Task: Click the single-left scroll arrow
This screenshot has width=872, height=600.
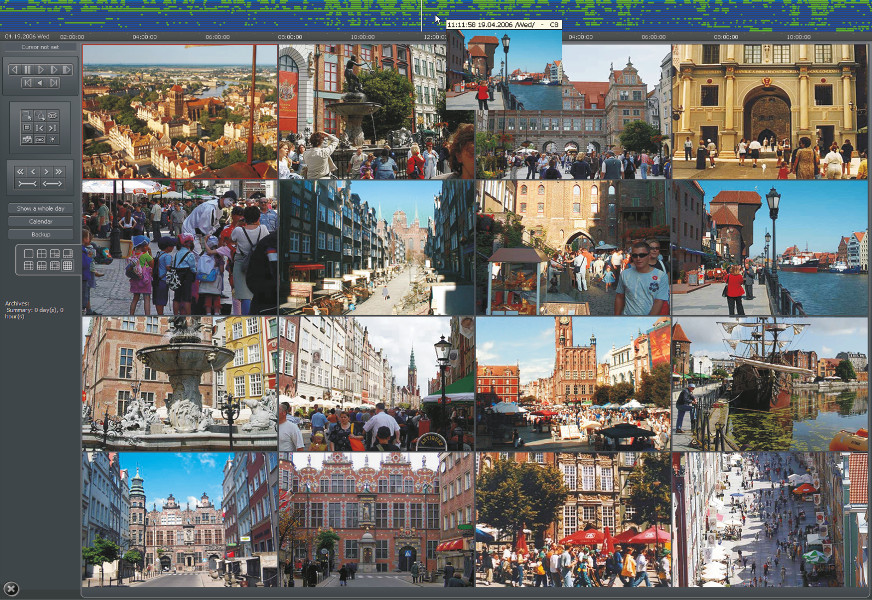Action: (33, 172)
